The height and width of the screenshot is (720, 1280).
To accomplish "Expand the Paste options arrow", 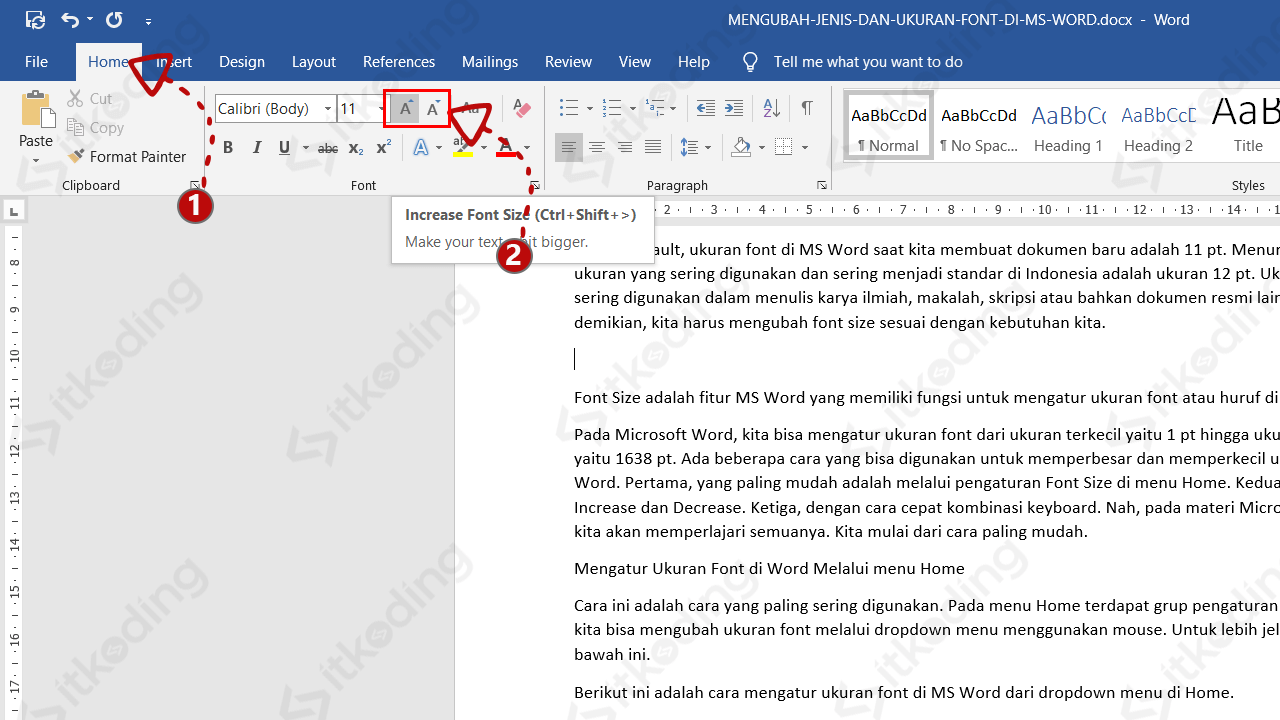I will pyautogui.click(x=36, y=160).
